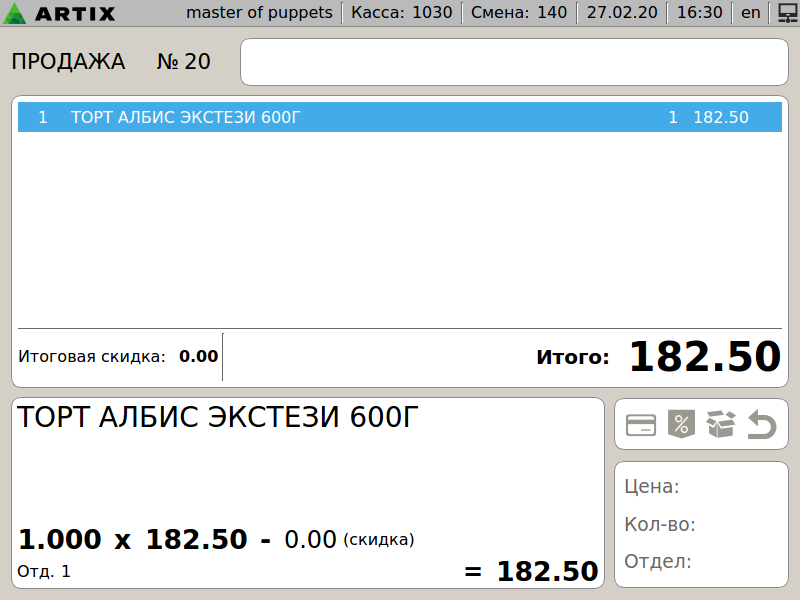The width and height of the screenshot is (800, 600).
Task: Click the network connection status icon
Action: 787,13
